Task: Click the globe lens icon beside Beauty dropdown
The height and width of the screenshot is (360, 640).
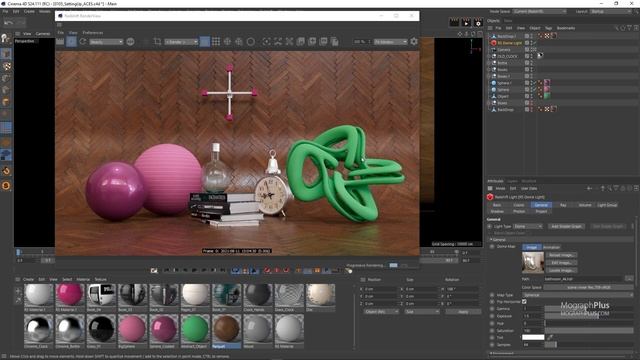Action: (x=130, y=41)
